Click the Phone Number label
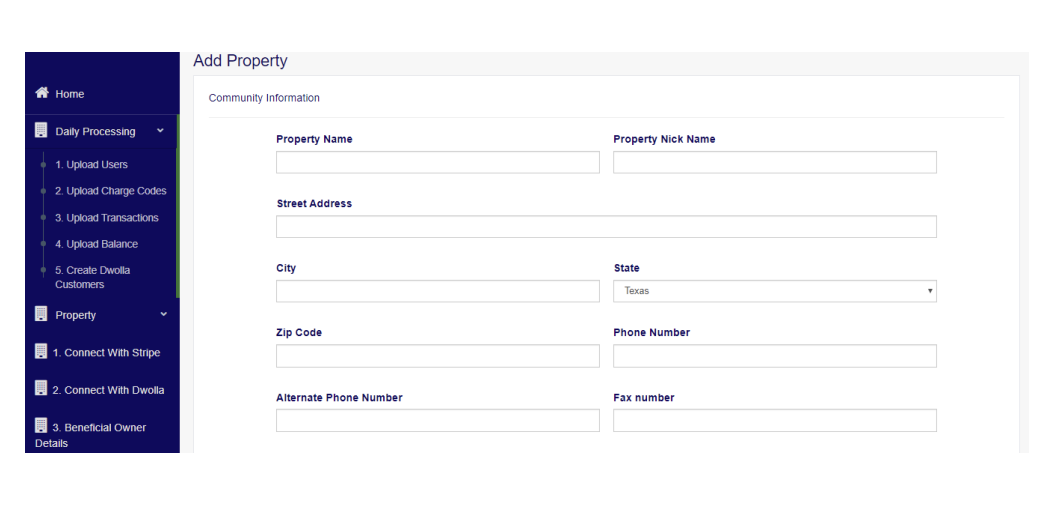Screen dimensions: 1054x510 point(651,333)
